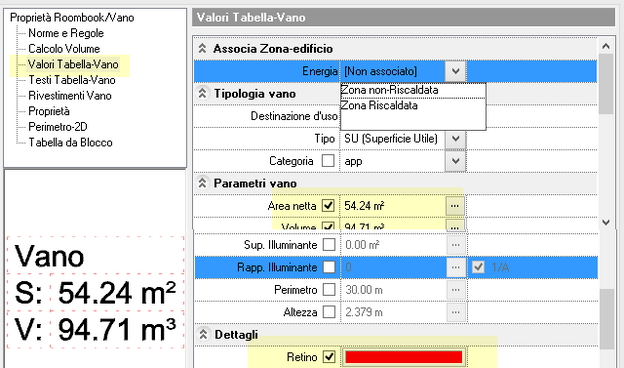Click the Vano preview label text

49,257
